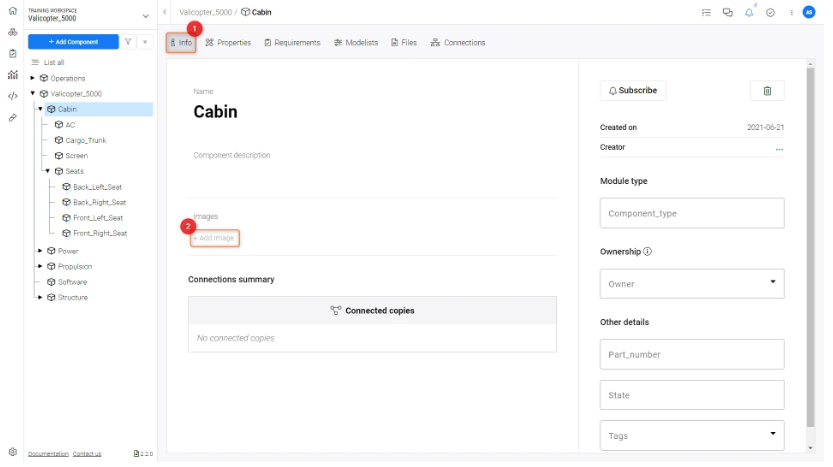Click the filter funnel icon
Screen dimensions: 833x467
tap(127, 42)
